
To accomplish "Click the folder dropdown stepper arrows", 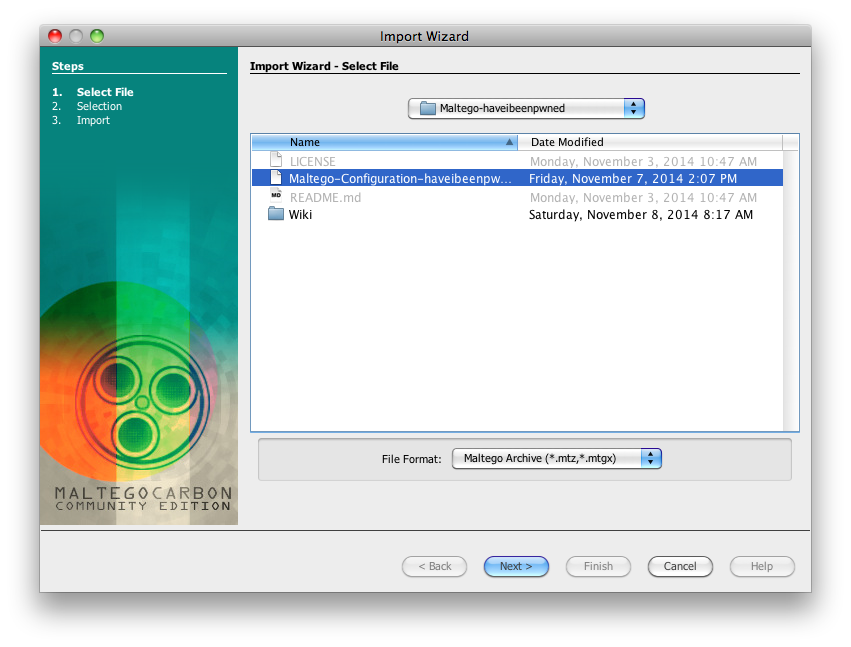I will click(x=634, y=108).
